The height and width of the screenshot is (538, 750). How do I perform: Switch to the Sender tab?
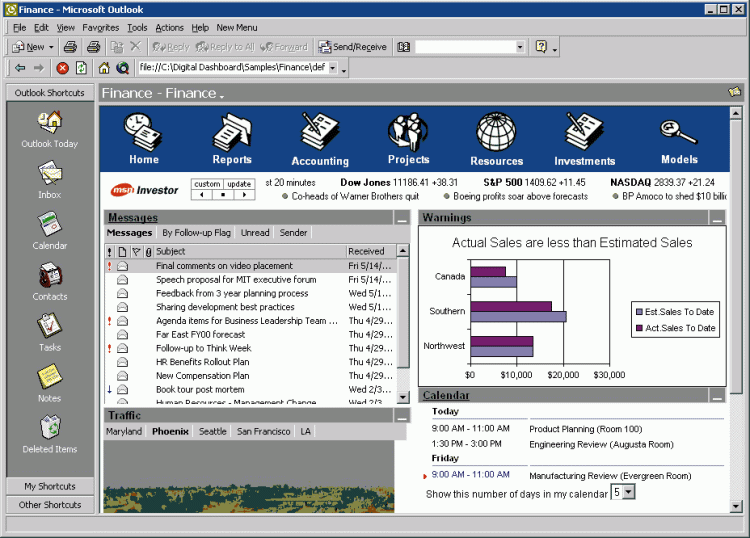(293, 233)
